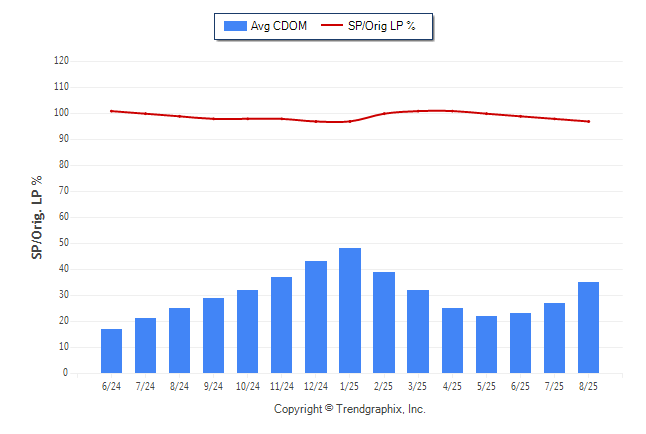Click the x-axis label 1/25
646x434 pixels.
(349, 386)
